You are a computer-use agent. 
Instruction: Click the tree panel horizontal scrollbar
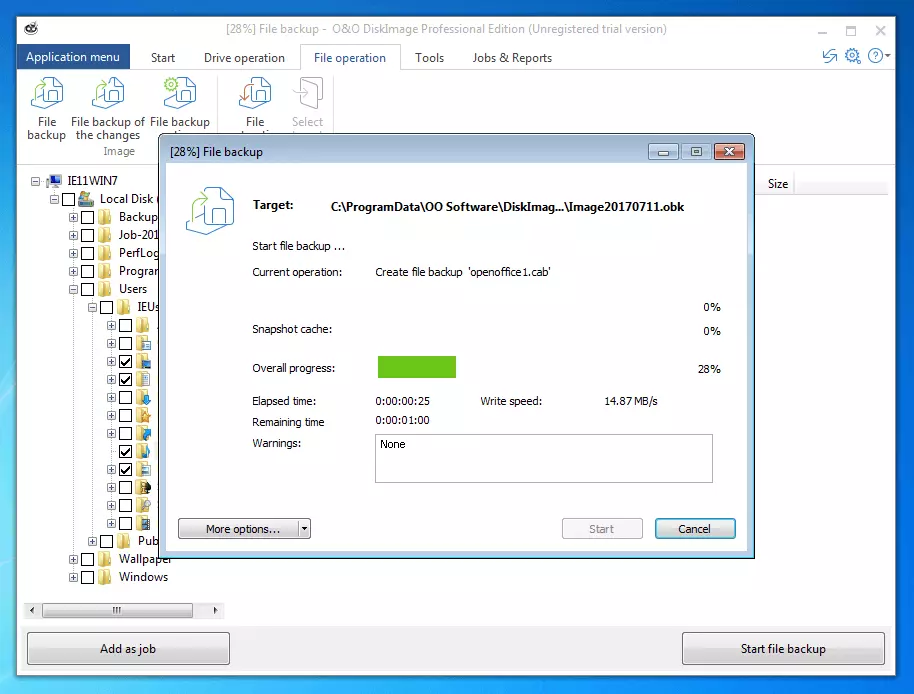120,610
